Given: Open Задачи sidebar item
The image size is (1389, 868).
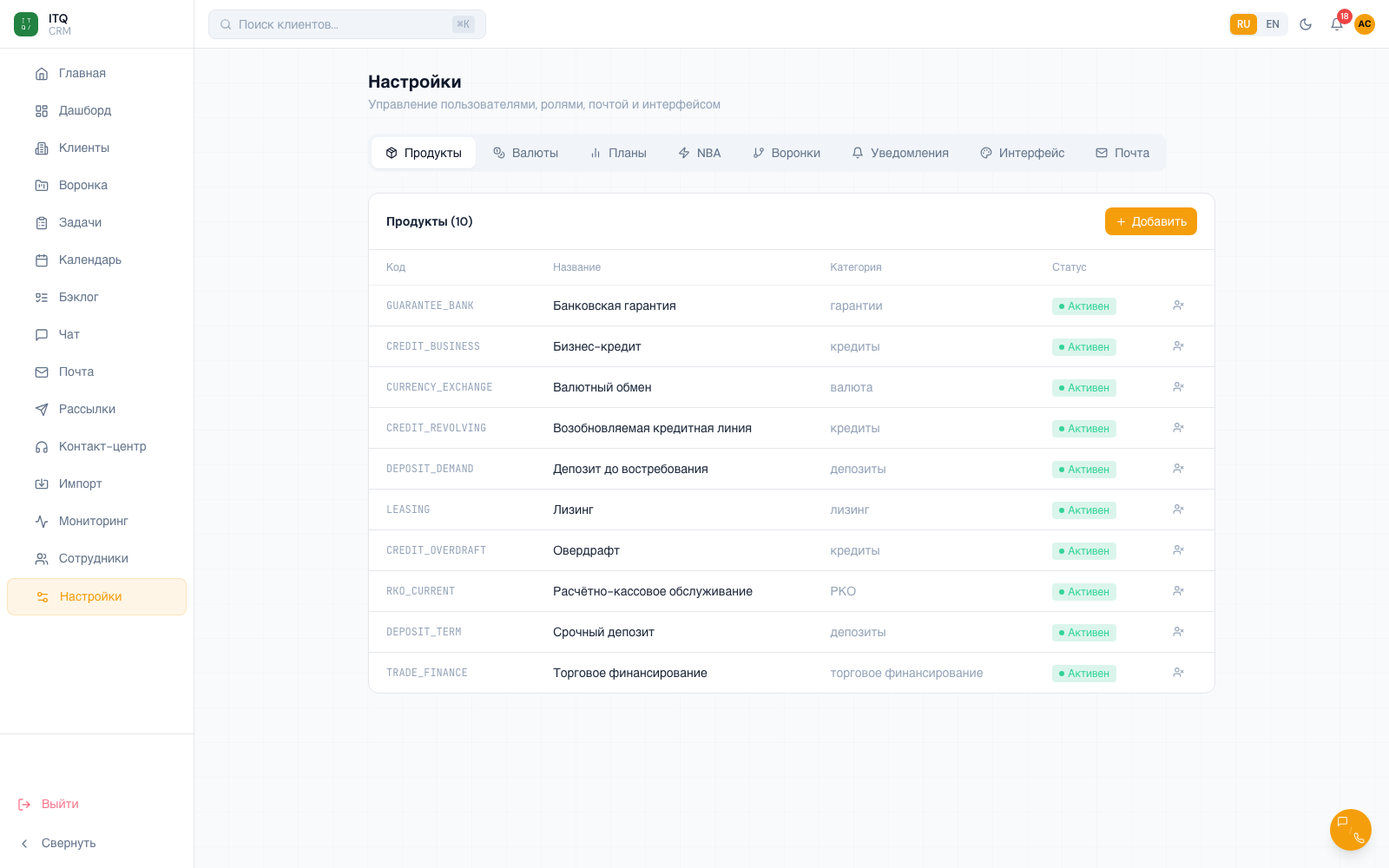Looking at the screenshot, I should point(96,222).
